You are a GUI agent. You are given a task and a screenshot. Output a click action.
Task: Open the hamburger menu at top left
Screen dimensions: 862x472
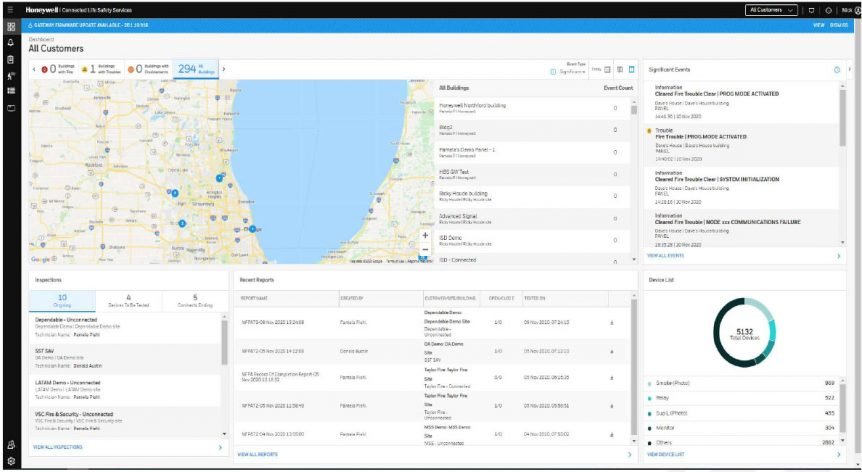point(9,9)
